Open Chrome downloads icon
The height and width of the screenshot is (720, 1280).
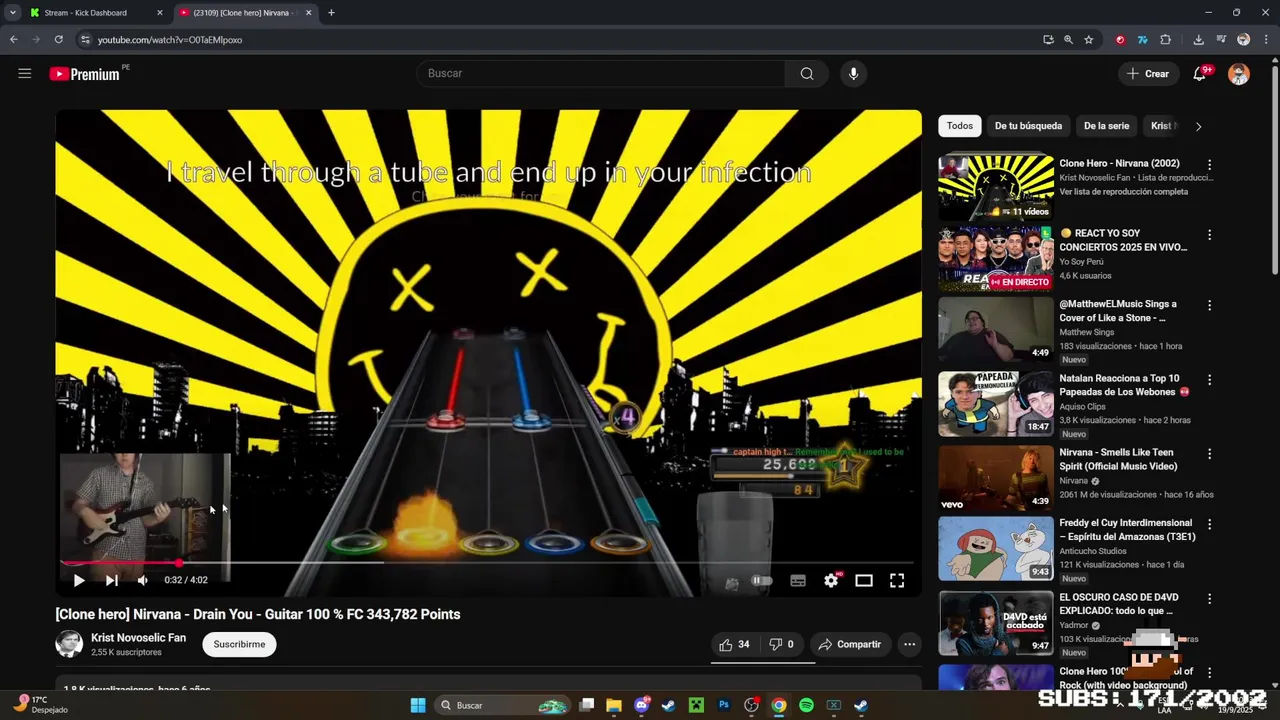[1198, 40]
